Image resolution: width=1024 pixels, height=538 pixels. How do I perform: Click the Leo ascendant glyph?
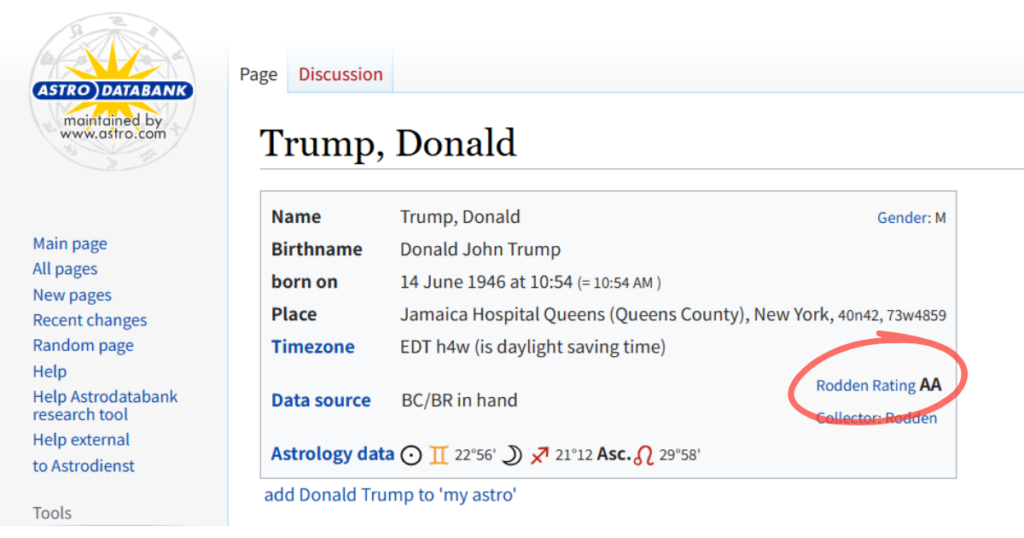[643, 455]
